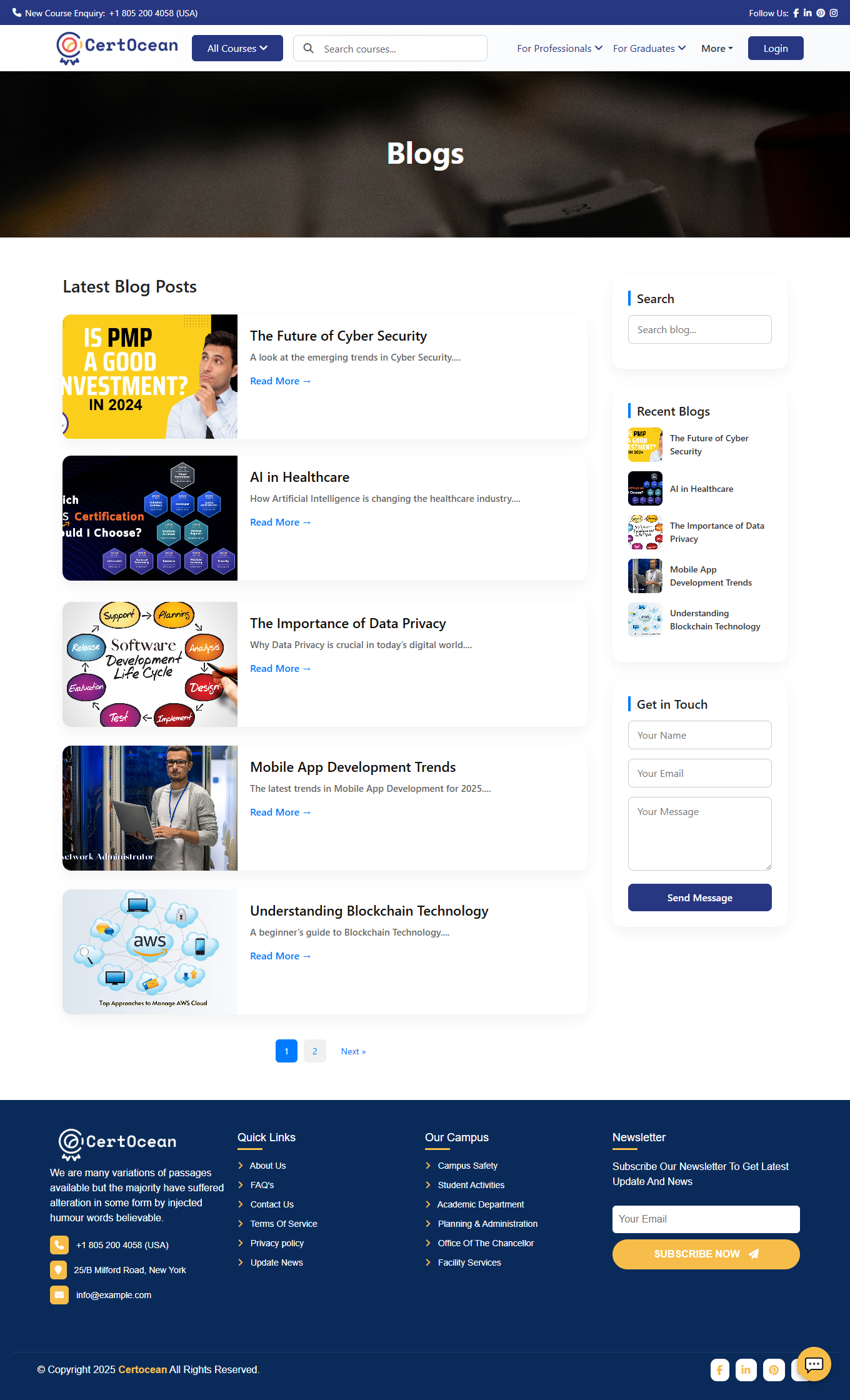Click the PMP investment post thumbnail
Screen dimensions: 850x1400
[x=150, y=376]
